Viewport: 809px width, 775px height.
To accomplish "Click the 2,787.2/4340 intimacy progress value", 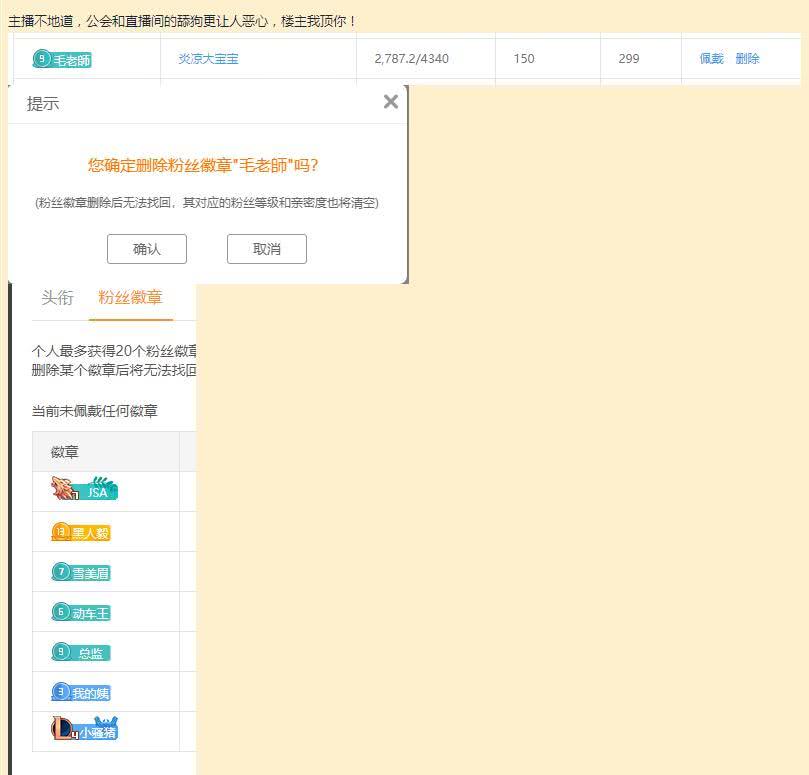I will (410, 59).
